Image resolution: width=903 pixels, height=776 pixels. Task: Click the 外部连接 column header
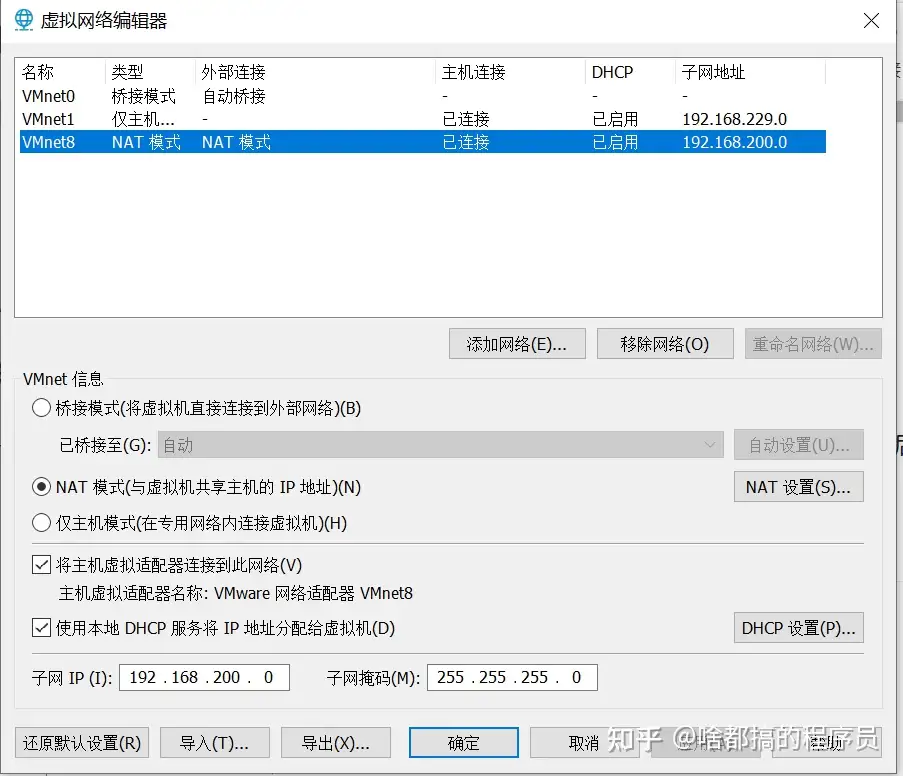[315, 72]
